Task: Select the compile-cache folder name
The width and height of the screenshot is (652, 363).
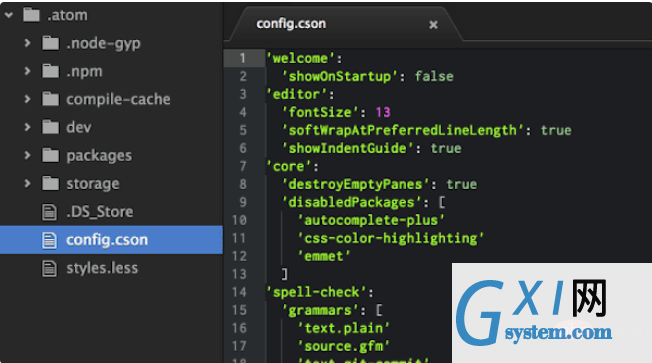Action: point(118,99)
